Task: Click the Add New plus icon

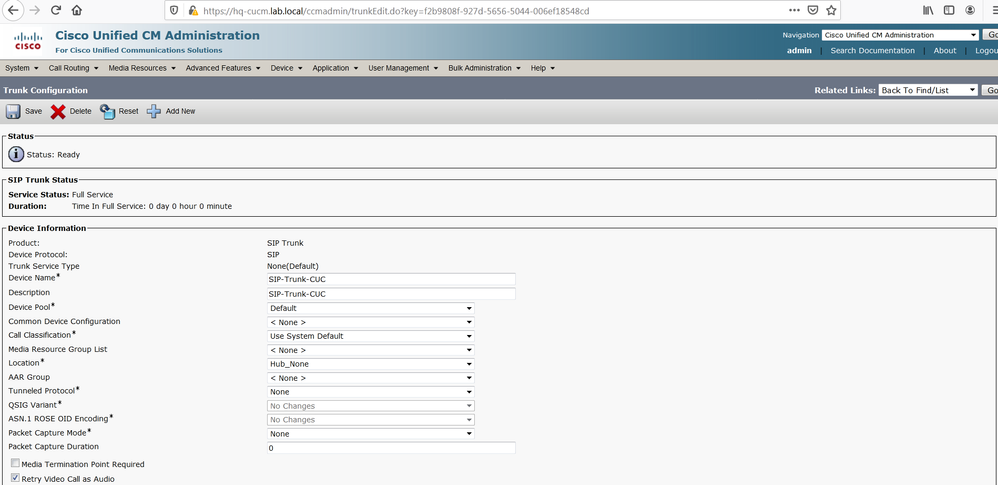Action: pyautogui.click(x=154, y=111)
